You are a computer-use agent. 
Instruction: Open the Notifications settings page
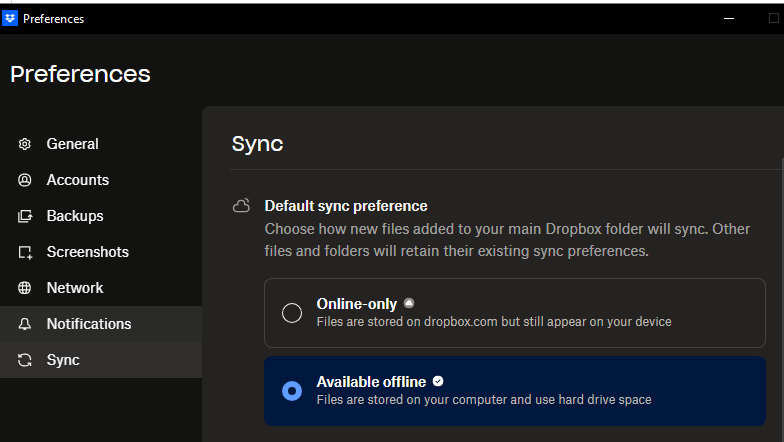click(x=88, y=324)
